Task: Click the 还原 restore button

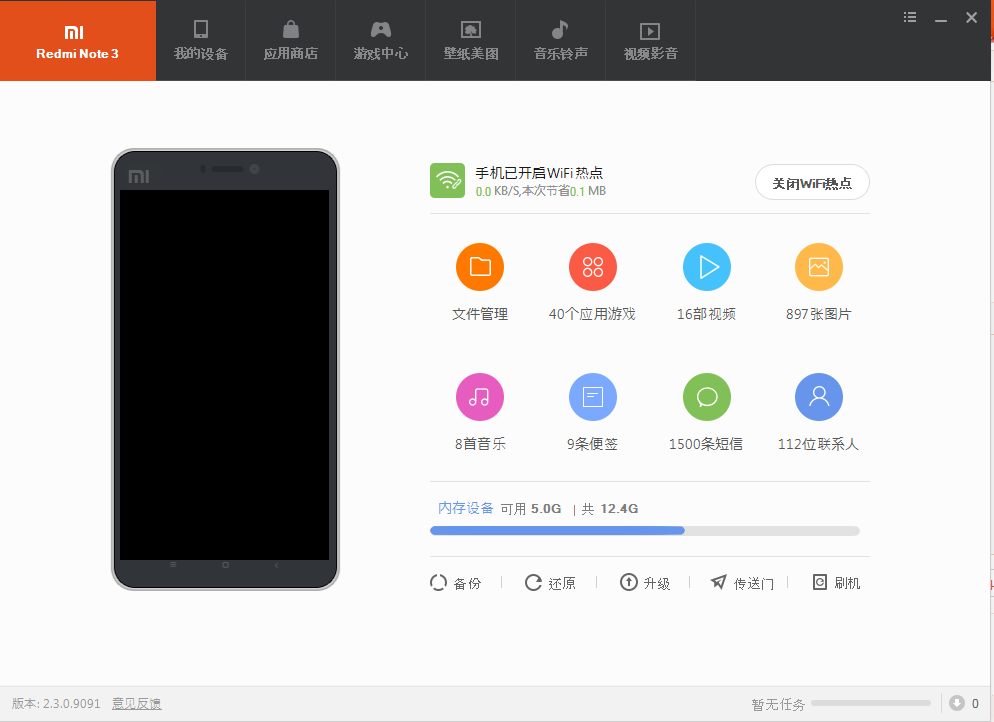Action: coord(551,583)
